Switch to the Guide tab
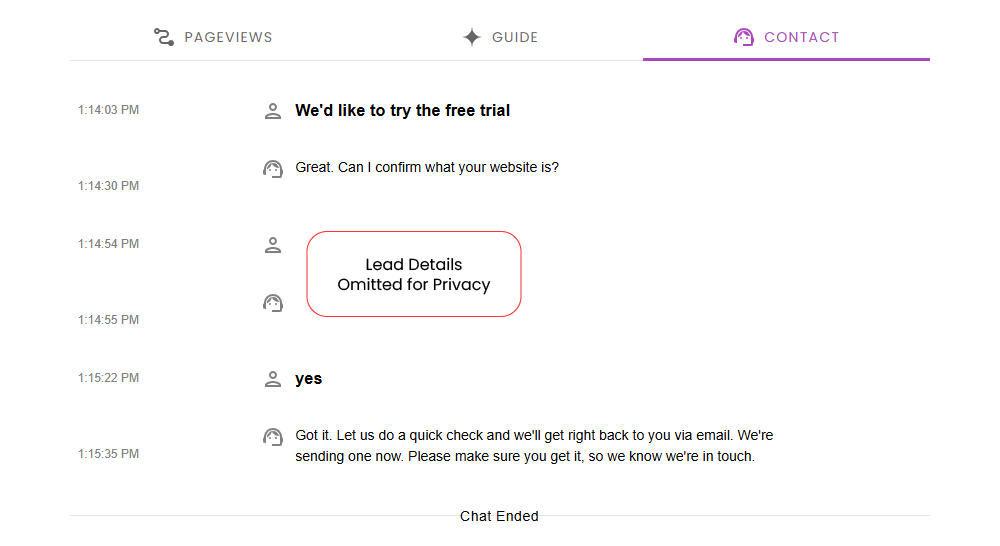 pyautogui.click(x=500, y=37)
